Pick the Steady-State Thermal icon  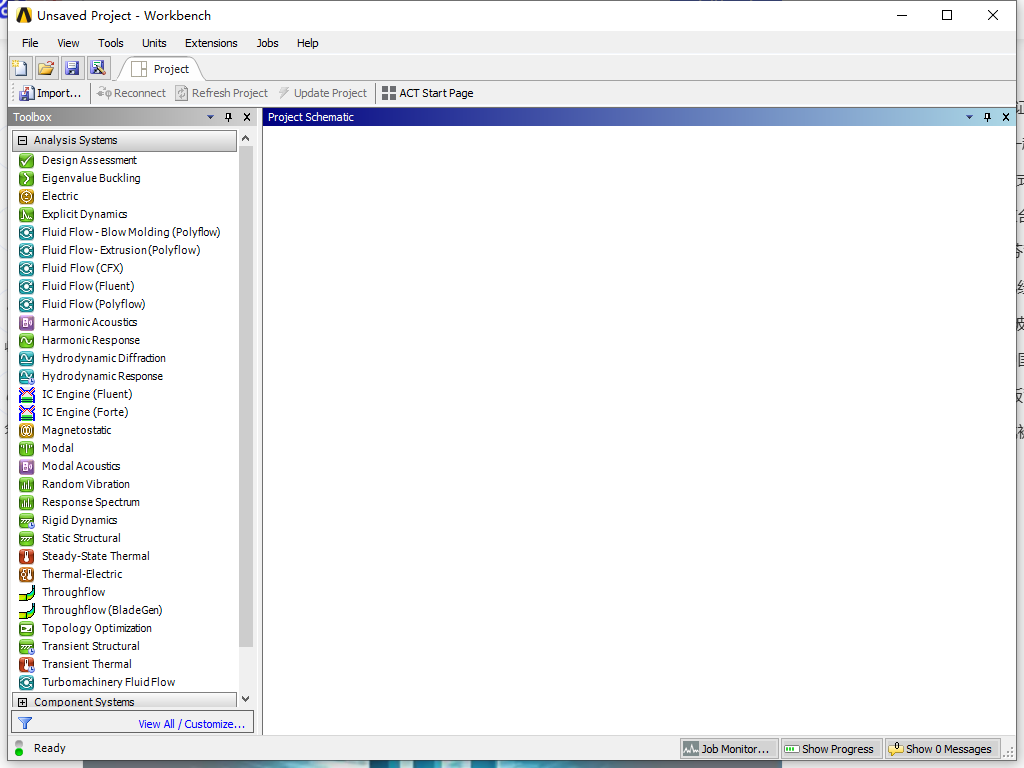(x=27, y=556)
